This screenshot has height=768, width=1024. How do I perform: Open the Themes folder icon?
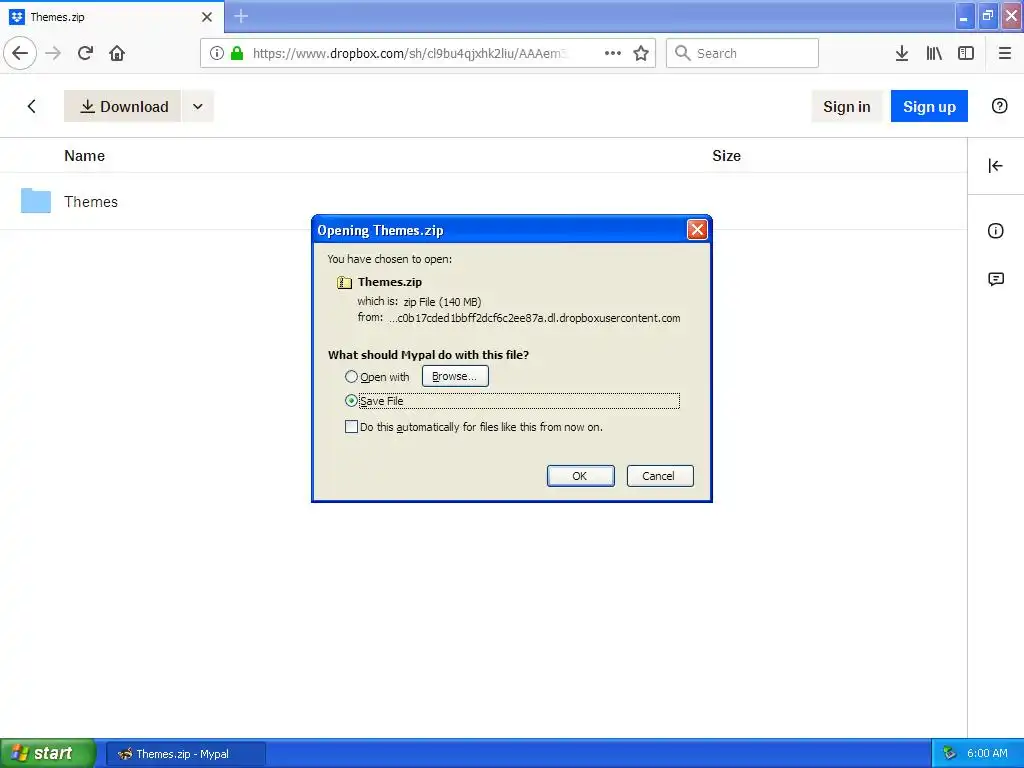tap(36, 200)
